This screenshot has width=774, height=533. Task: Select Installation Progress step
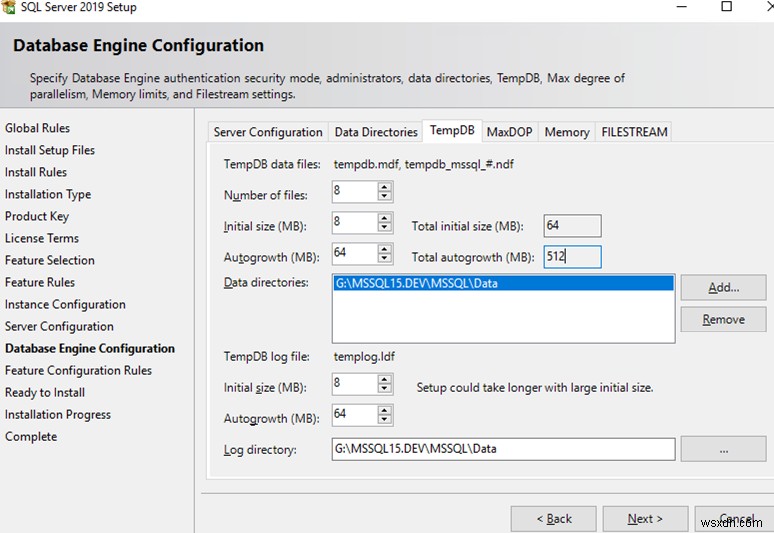tap(58, 415)
